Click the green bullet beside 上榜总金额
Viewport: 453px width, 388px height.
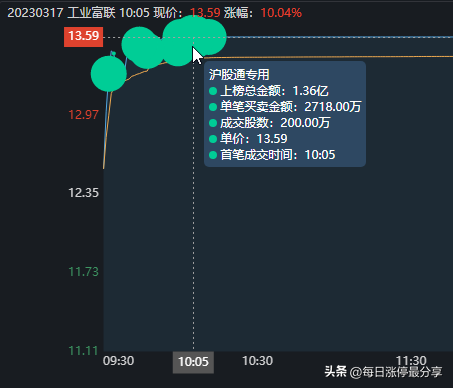click(x=213, y=91)
